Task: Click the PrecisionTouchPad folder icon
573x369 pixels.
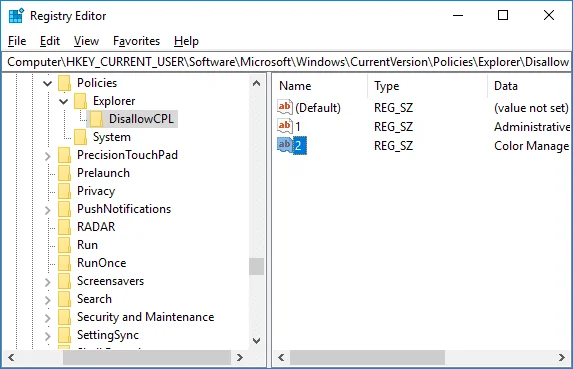Action: coord(65,155)
